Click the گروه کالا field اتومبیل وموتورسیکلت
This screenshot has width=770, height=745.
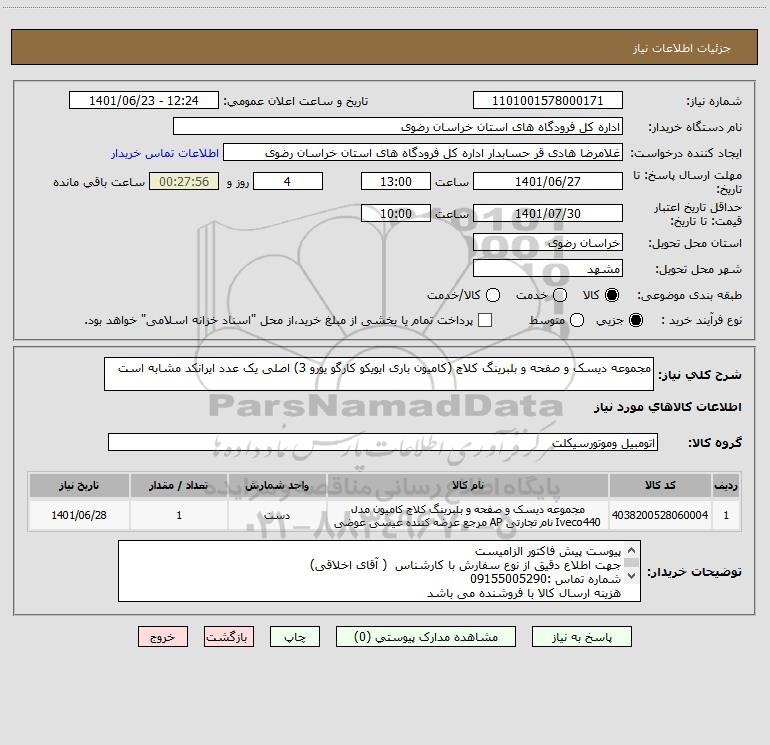[x=383, y=442]
